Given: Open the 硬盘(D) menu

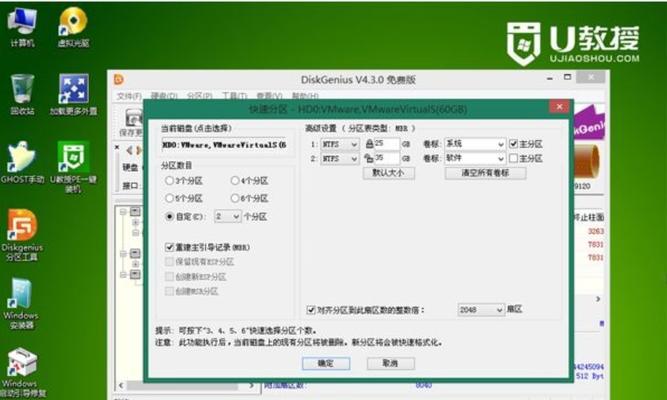Looking at the screenshot, I should tap(164, 96).
